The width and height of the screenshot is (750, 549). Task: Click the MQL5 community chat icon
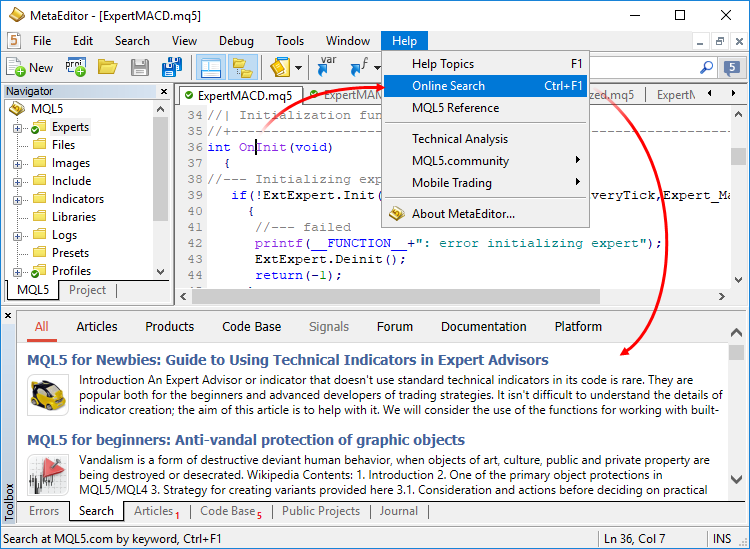731,67
